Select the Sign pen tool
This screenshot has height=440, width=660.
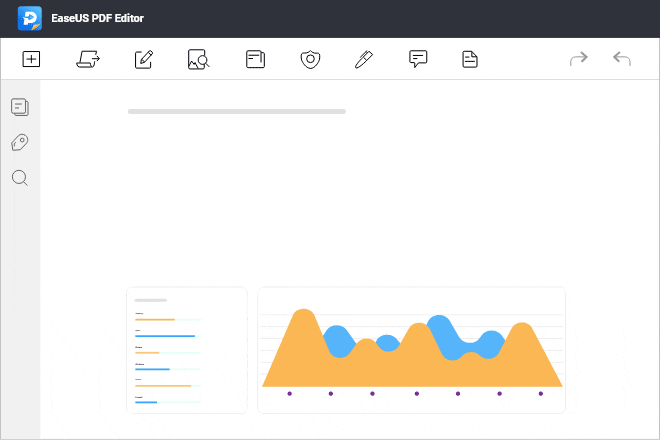(364, 59)
